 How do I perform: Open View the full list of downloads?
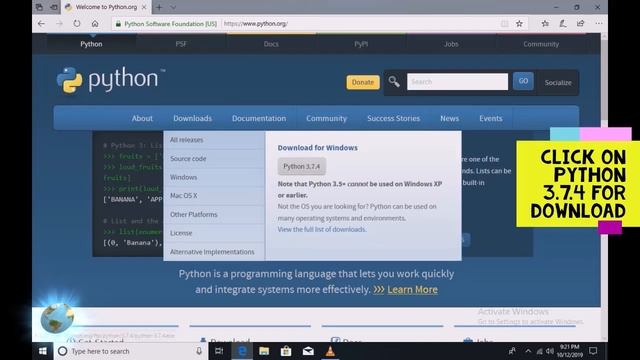pyautogui.click(x=322, y=229)
